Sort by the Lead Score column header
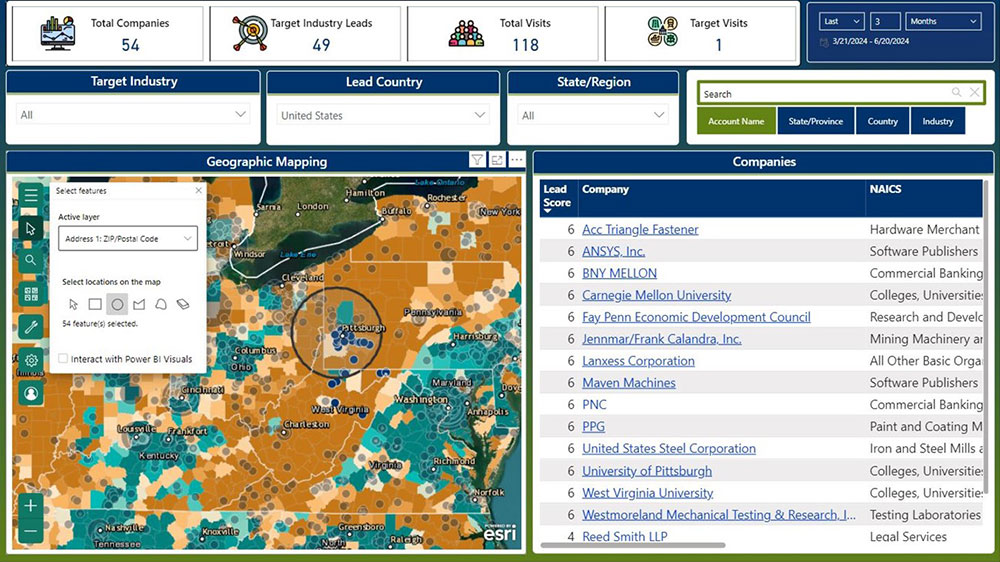1000x562 pixels. click(x=557, y=196)
